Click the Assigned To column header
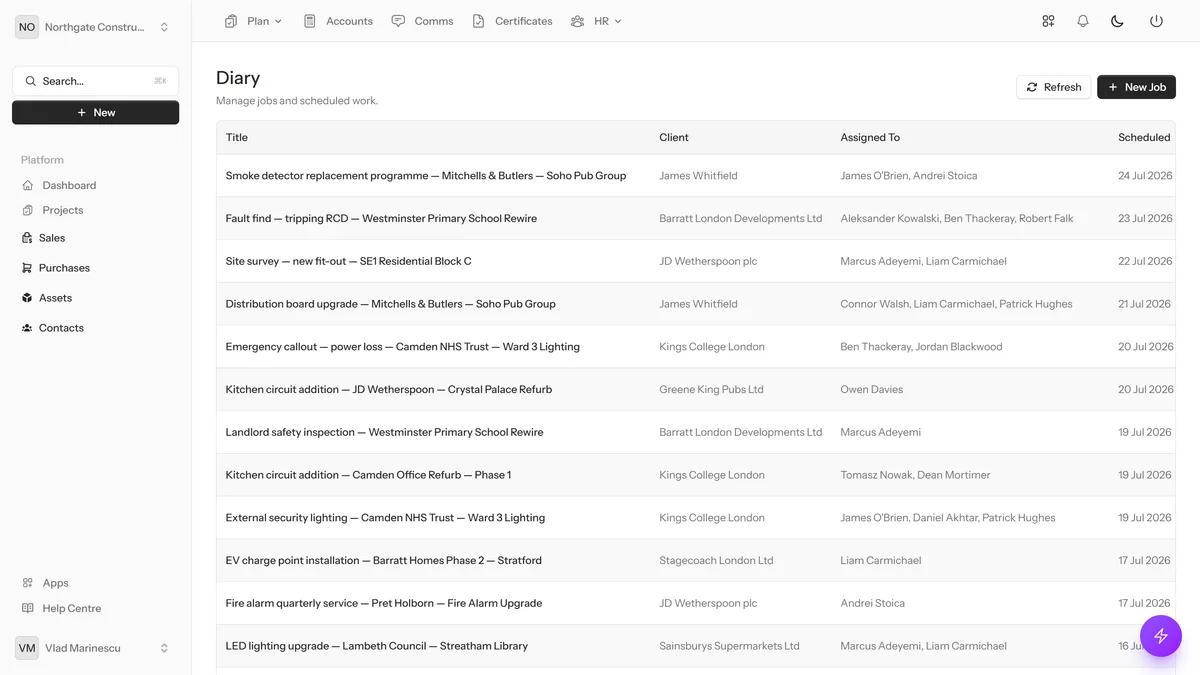 coord(870,137)
